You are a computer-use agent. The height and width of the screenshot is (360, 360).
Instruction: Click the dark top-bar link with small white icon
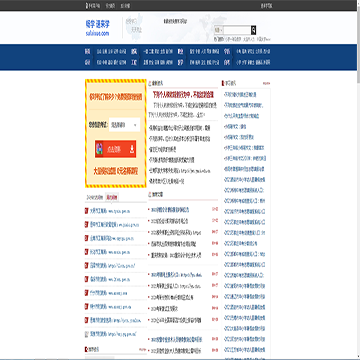coord(93,6)
